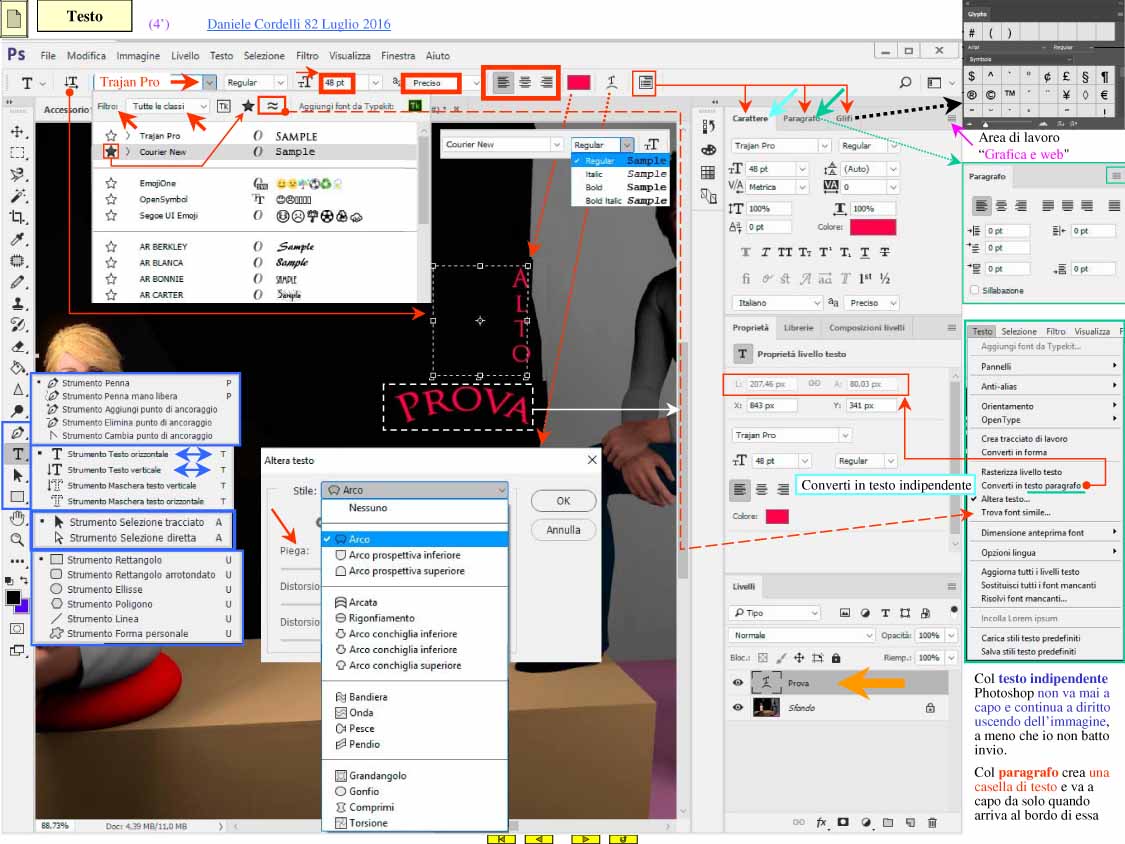The width and height of the screenshot is (1125, 844).
Task: Filter fonts by favorites star icon
Action: click(248, 106)
